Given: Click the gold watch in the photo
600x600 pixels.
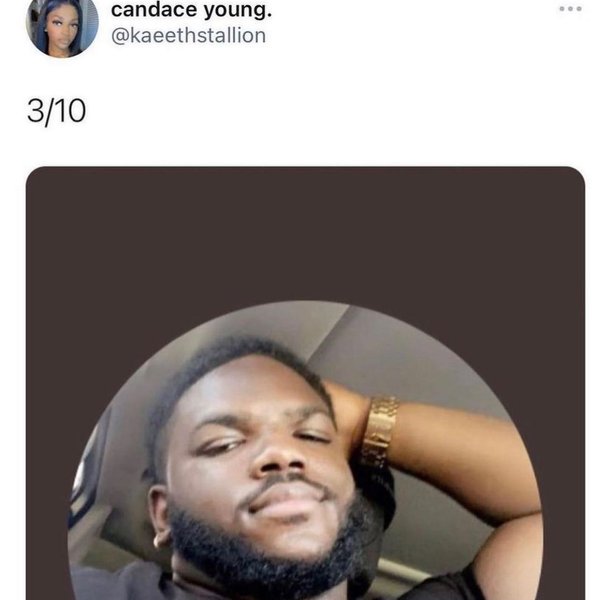Looking at the screenshot, I should pos(379,432).
